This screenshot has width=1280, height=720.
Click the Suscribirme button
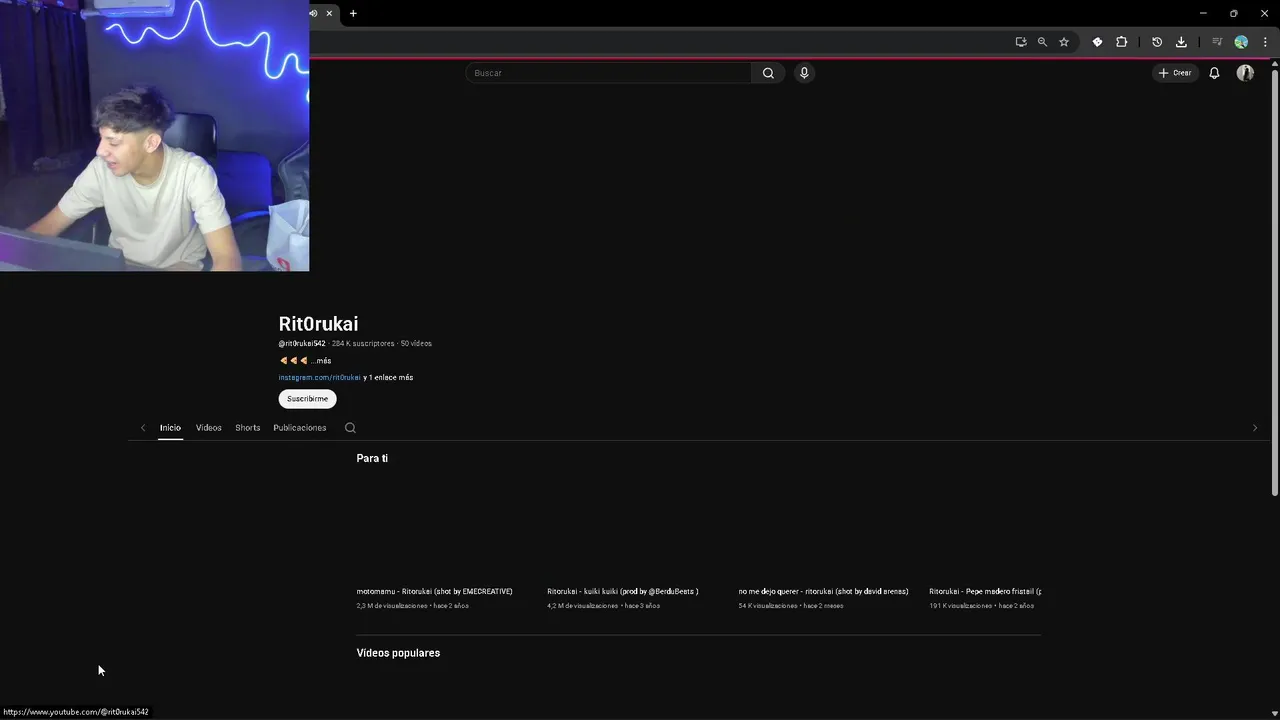(x=307, y=399)
